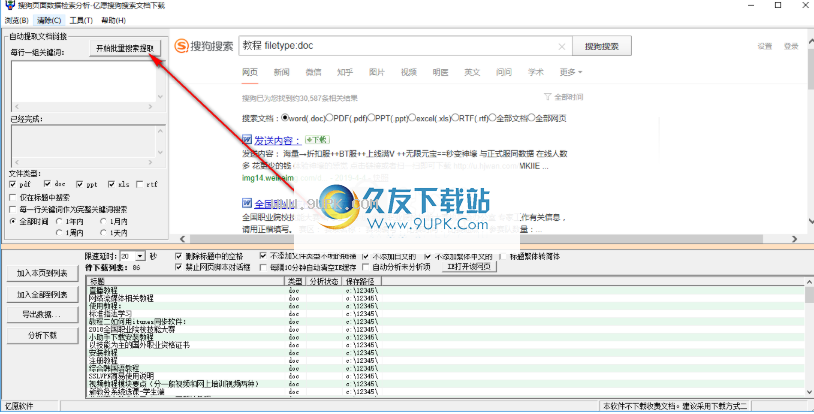Click the 导出数据... button

[x=43, y=314]
